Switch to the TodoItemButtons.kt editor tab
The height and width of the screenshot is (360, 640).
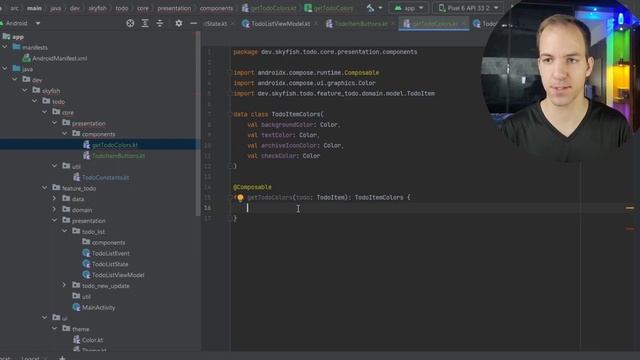[x=357, y=24]
